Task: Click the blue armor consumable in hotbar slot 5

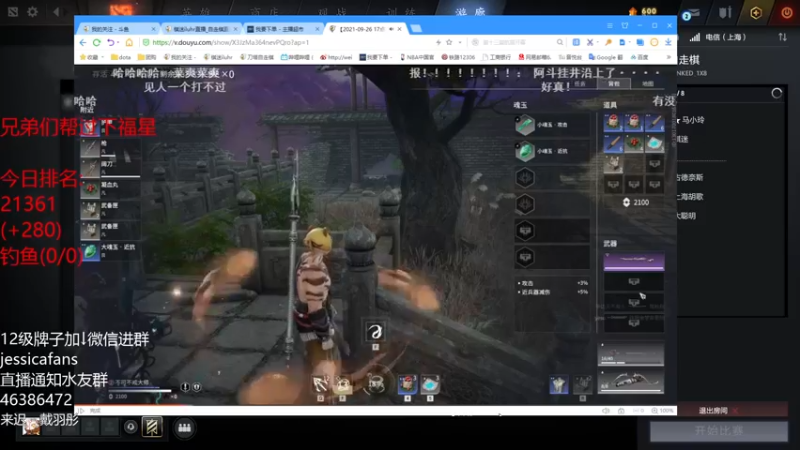Action: 430,384
